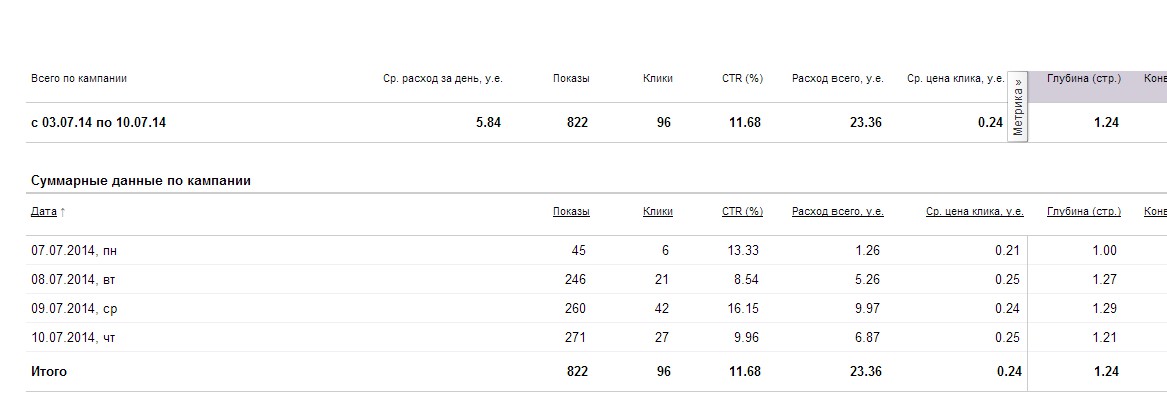Sort by Расход всего, у.е. header
Viewport: 1167px width, 414px height.
(x=837, y=211)
